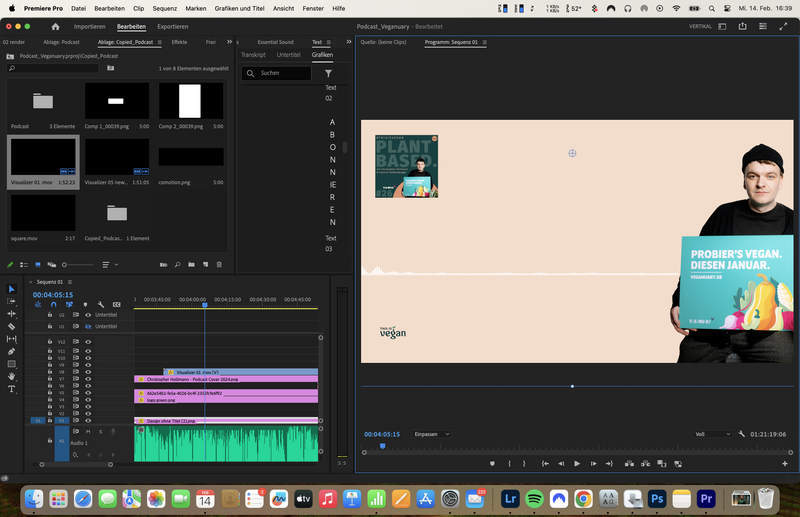Click the Lift button in program monitor

[x=629, y=464]
